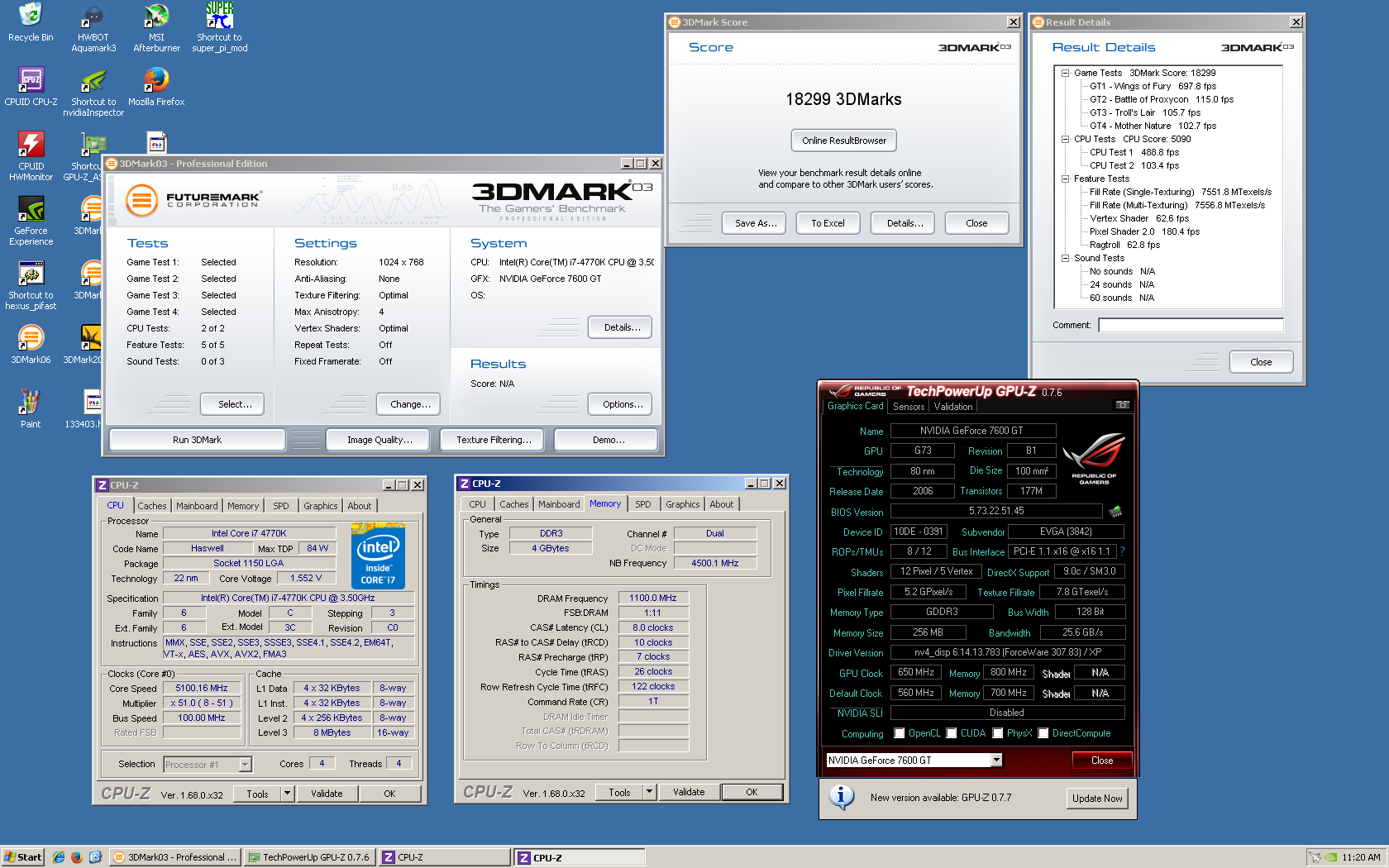Launch CPUID CPU-Z desktop icon
1389x868 pixels.
(31, 87)
